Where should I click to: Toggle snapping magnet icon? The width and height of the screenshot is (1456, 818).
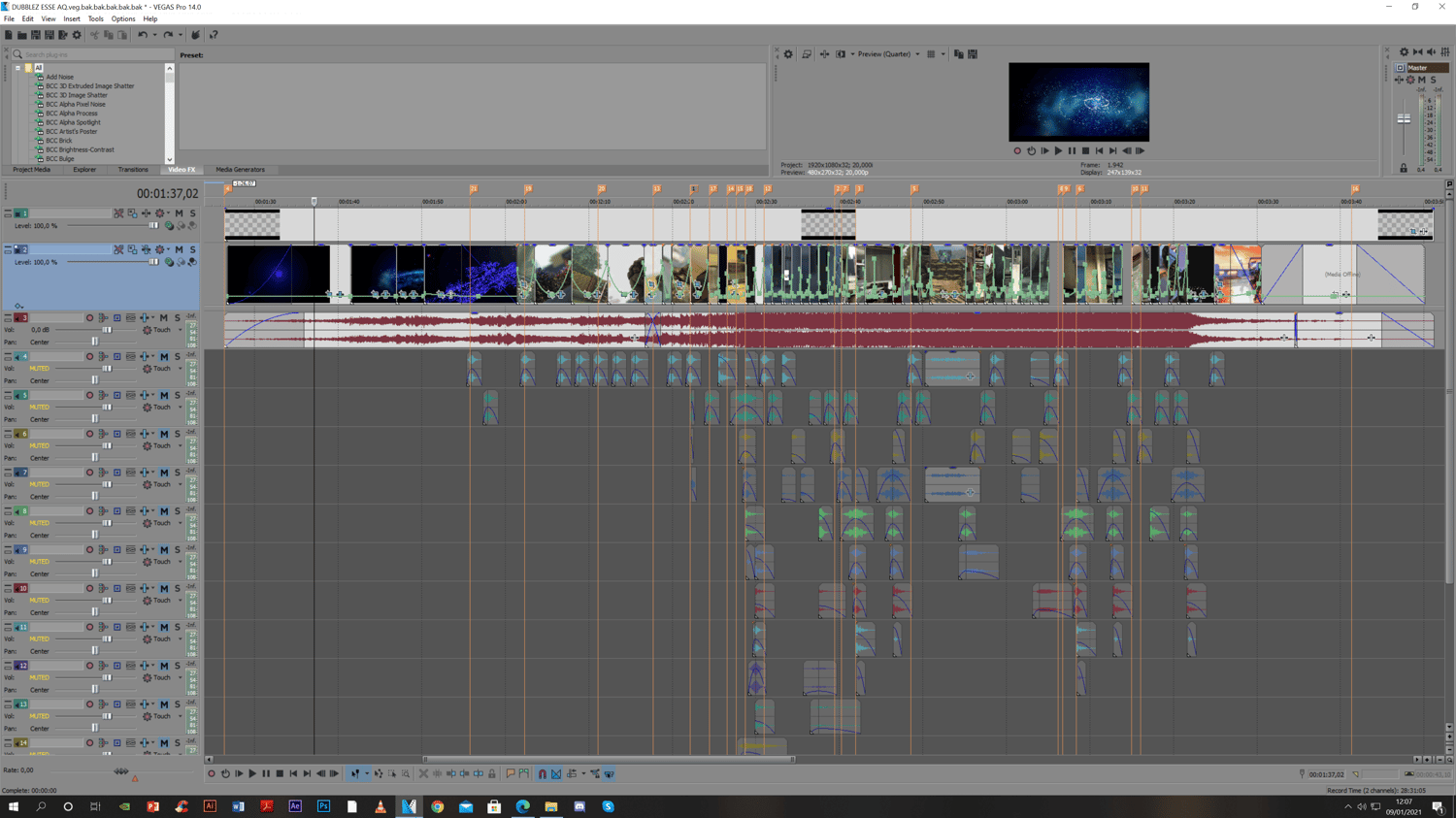tap(543, 774)
